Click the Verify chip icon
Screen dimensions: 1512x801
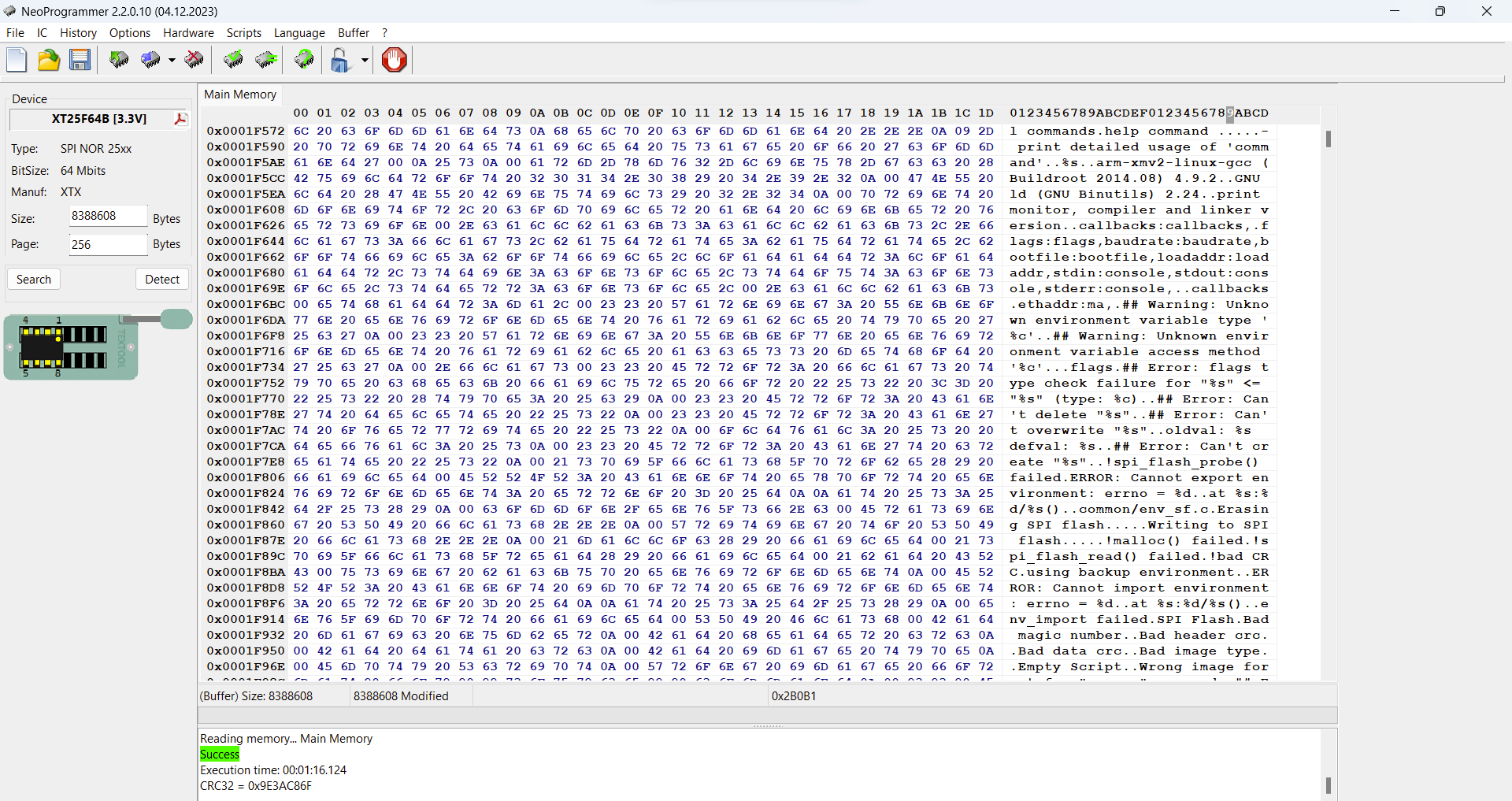point(233,60)
